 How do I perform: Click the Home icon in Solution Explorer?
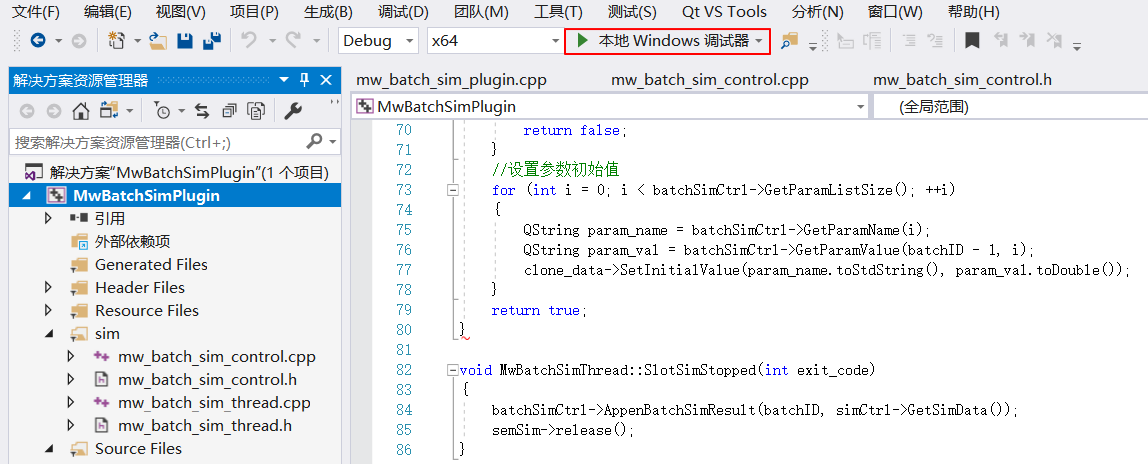81,111
